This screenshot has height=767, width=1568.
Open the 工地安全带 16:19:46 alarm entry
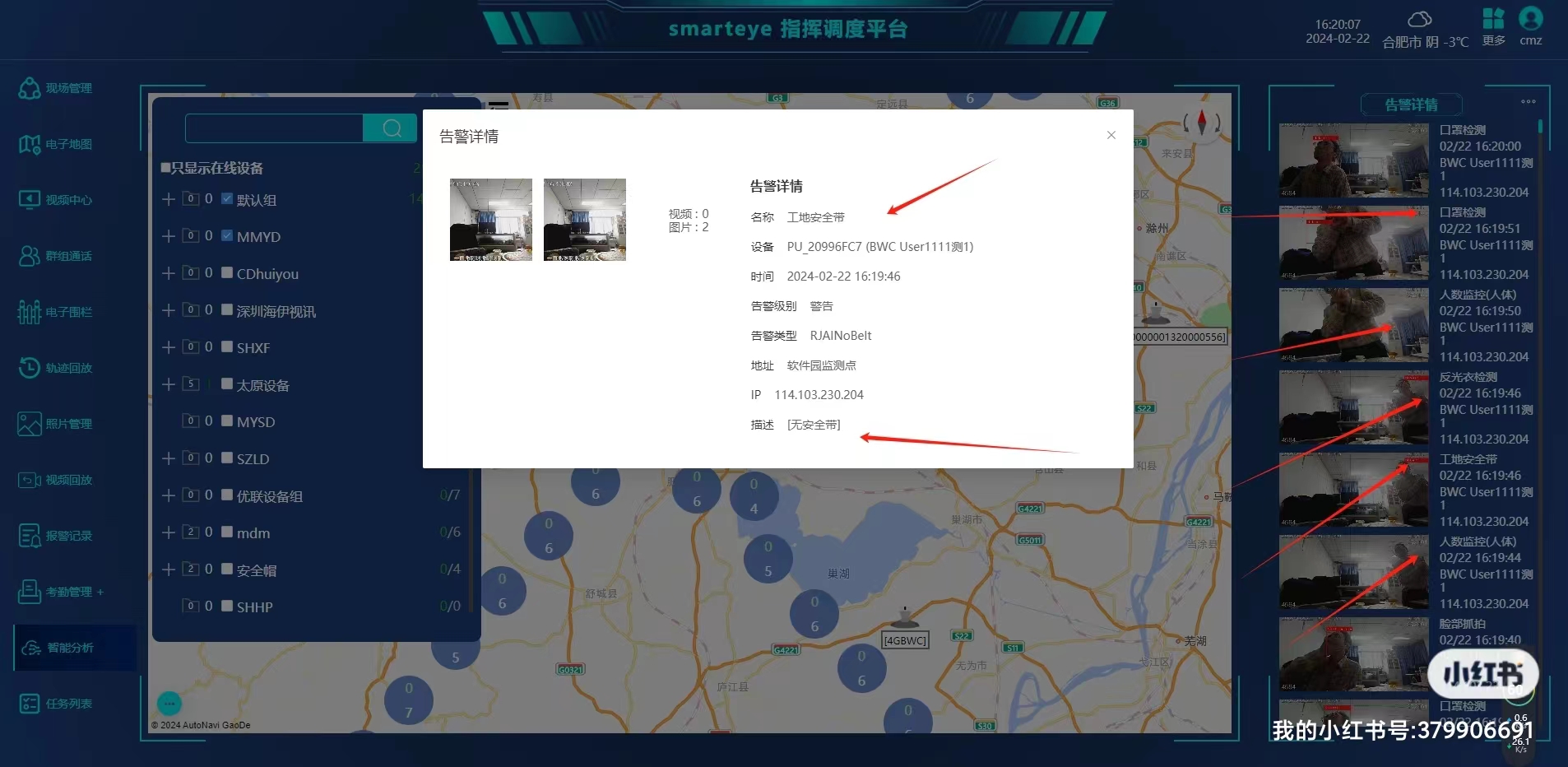point(1408,490)
